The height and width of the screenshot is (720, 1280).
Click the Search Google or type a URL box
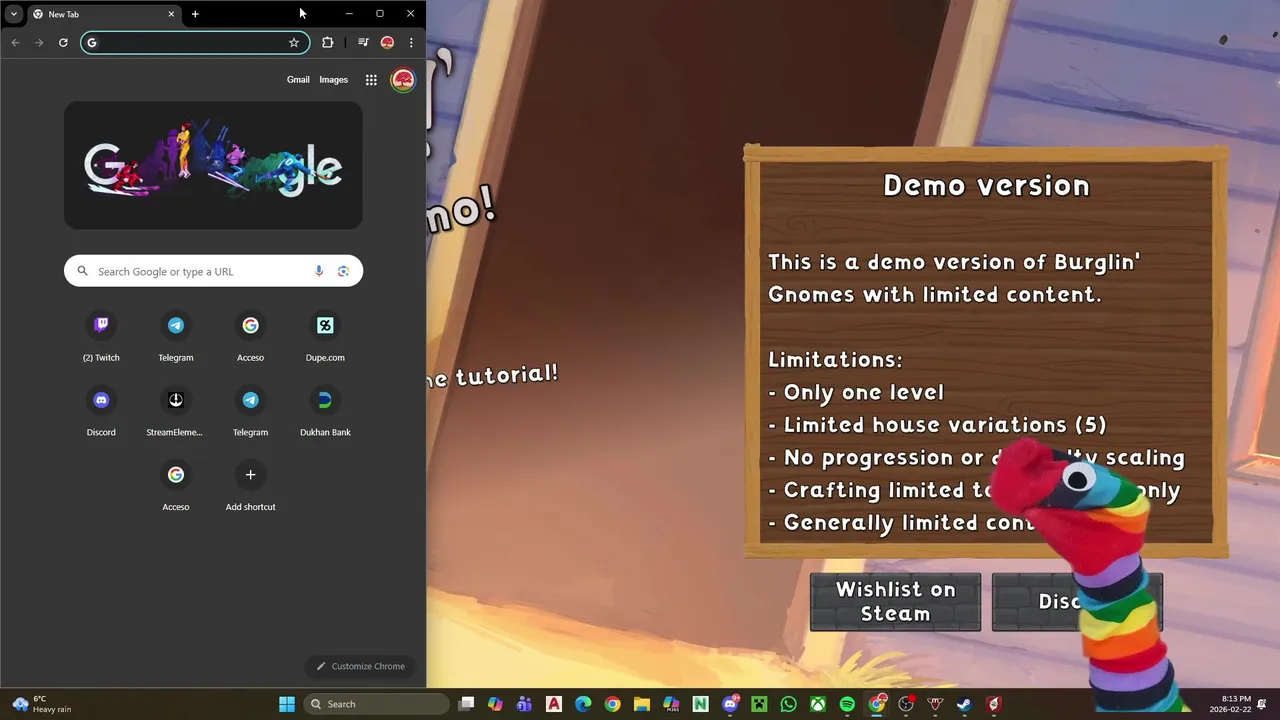(213, 271)
